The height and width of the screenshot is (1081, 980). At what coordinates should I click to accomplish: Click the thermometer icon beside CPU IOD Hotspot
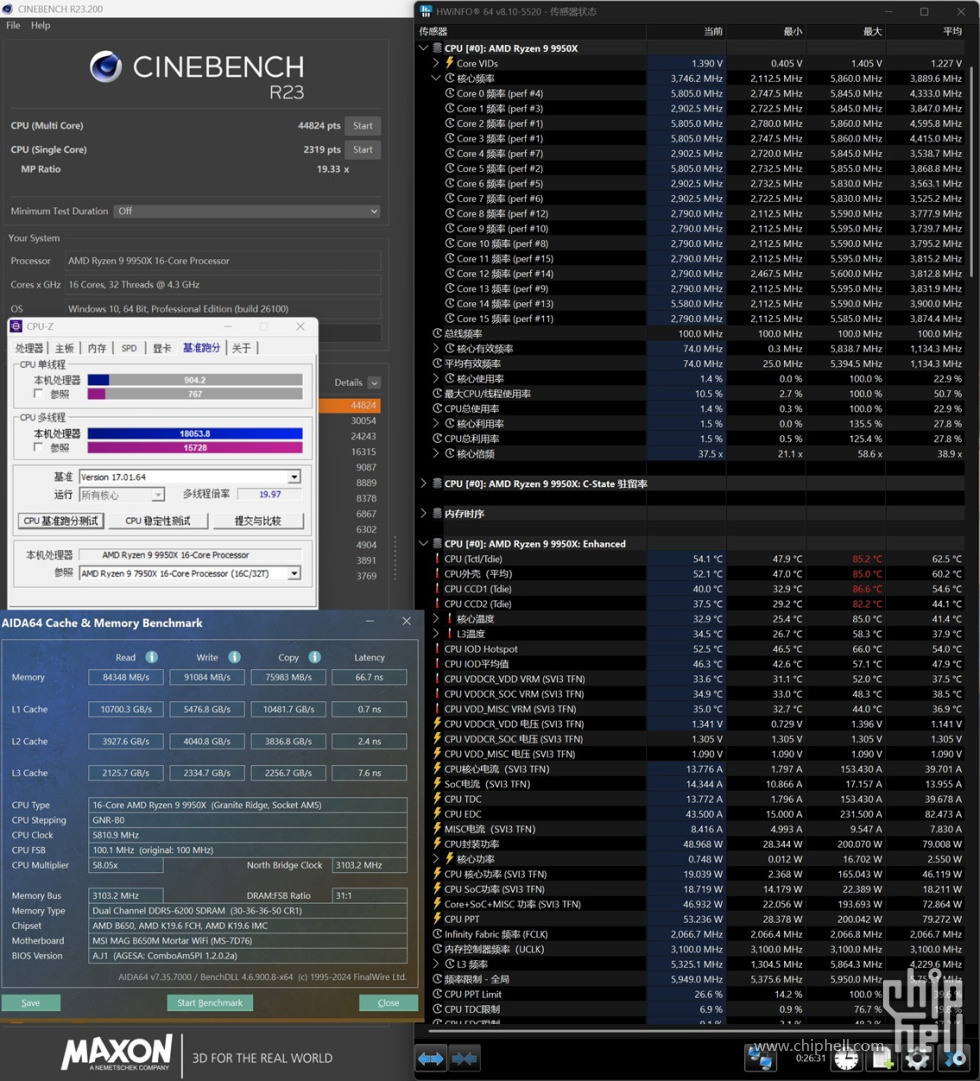pos(437,648)
